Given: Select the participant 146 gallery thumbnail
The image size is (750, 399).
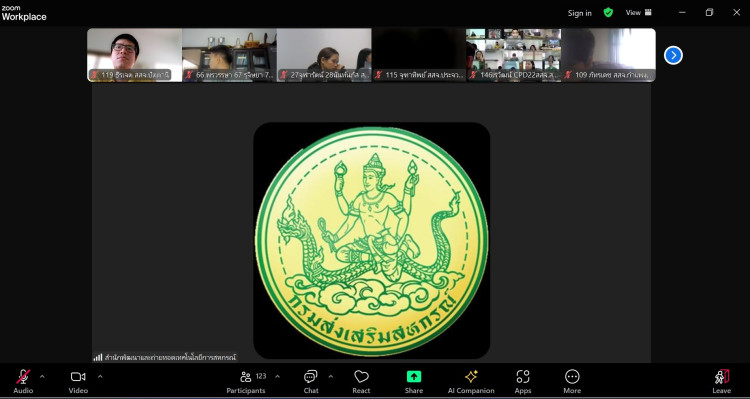Looking at the screenshot, I should click(514, 55).
